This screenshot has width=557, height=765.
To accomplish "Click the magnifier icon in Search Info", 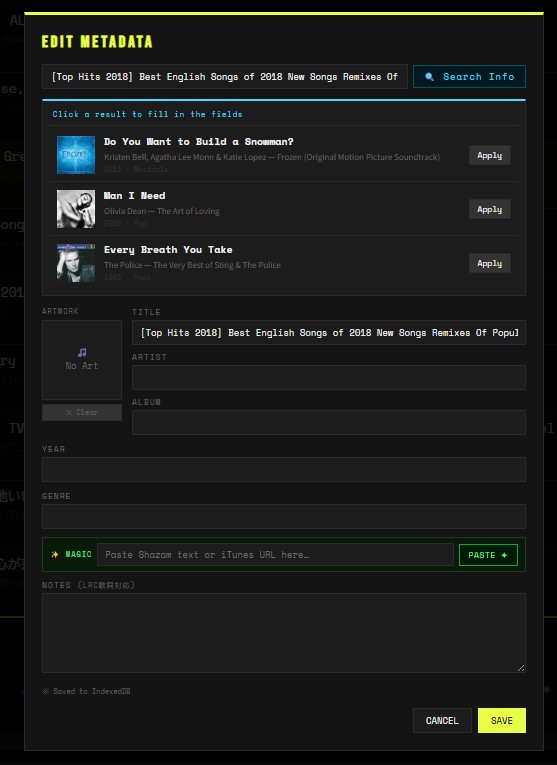I will 429,77.
